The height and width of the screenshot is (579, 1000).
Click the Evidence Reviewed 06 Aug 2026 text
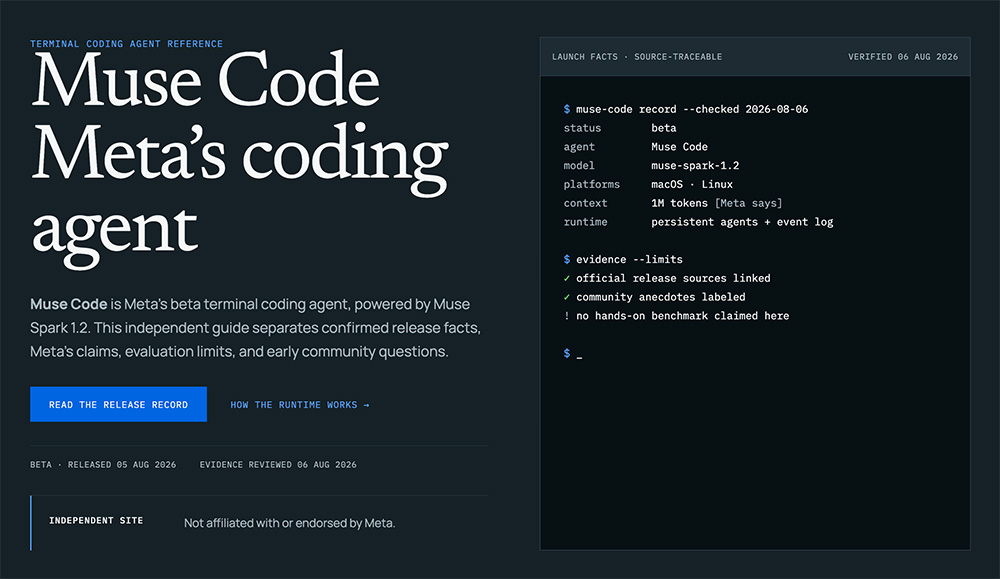pos(278,465)
